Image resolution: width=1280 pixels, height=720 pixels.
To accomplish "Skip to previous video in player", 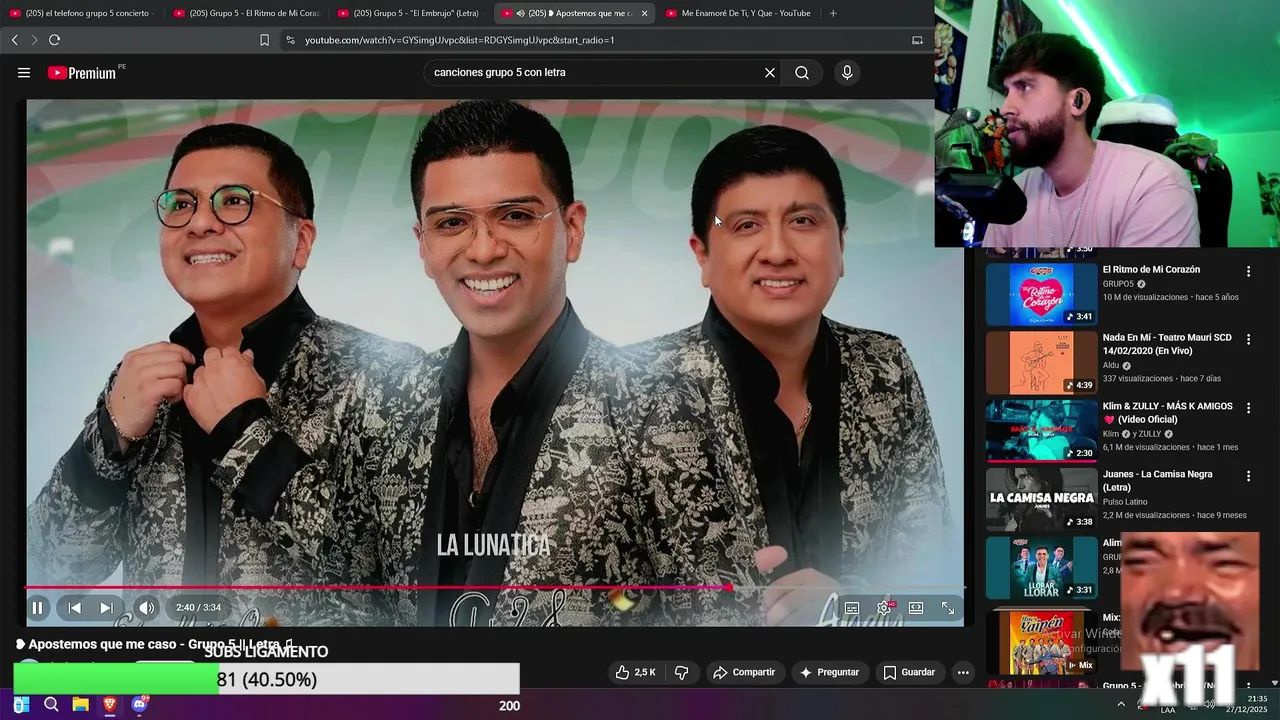I will [x=74, y=607].
